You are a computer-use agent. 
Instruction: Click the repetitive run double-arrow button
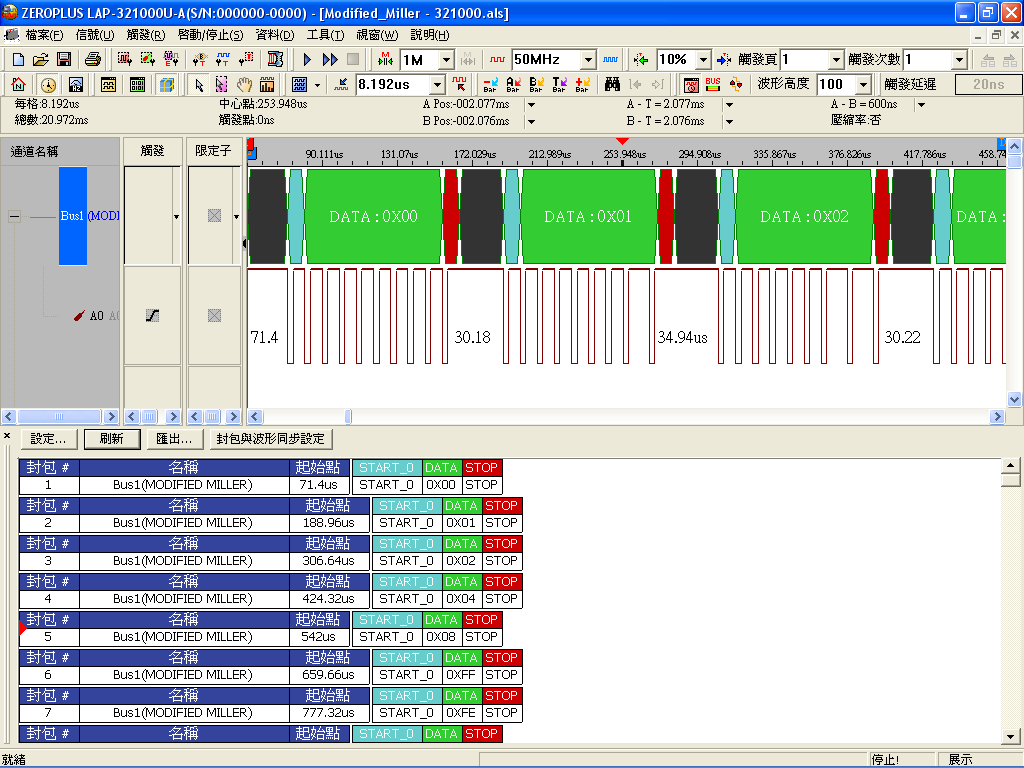(330, 59)
